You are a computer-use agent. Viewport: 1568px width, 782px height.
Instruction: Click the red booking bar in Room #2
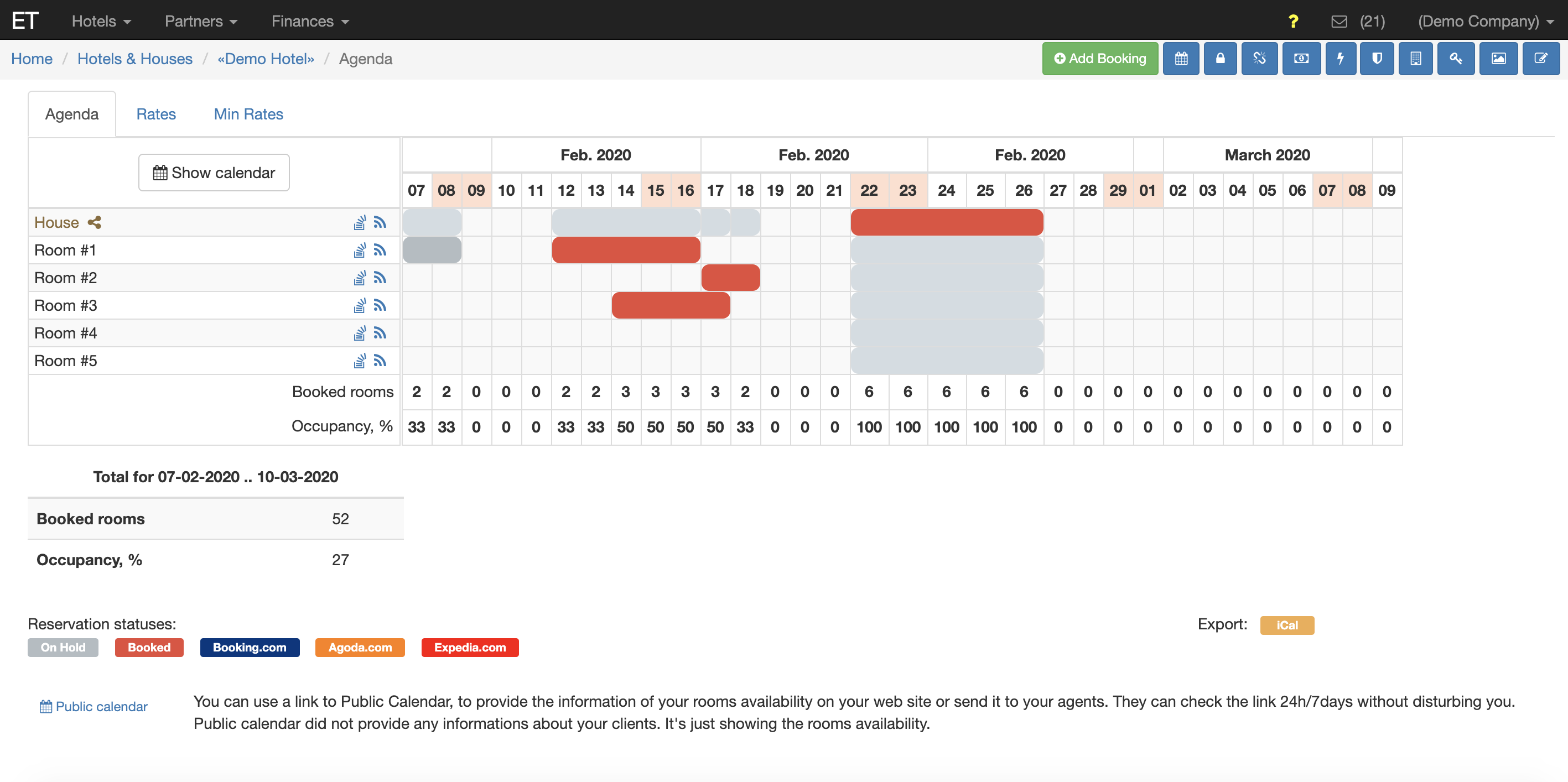pyautogui.click(x=730, y=278)
